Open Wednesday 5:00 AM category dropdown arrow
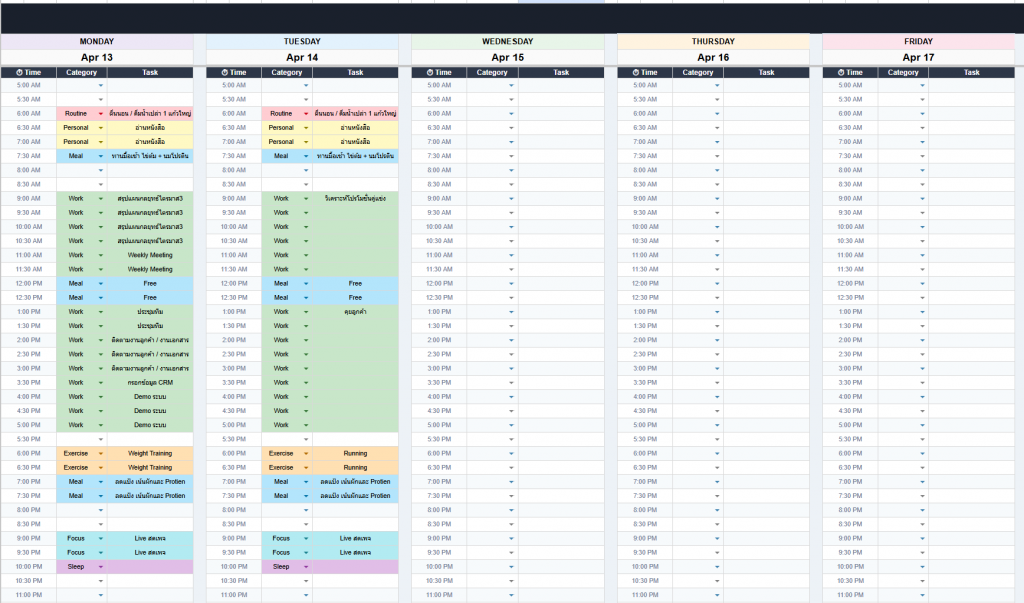The image size is (1024, 603). click(x=511, y=86)
